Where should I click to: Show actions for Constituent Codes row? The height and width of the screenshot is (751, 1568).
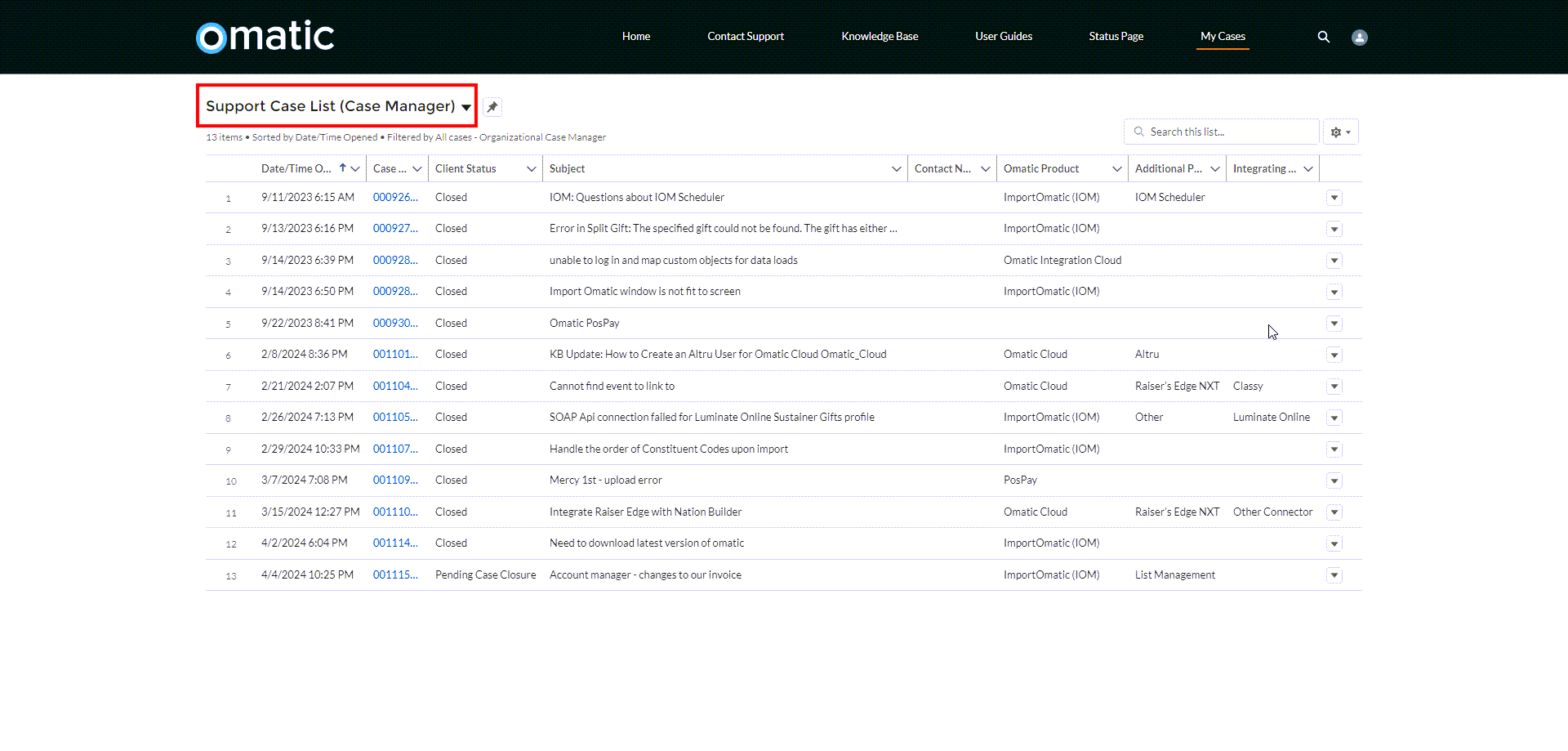coord(1334,449)
